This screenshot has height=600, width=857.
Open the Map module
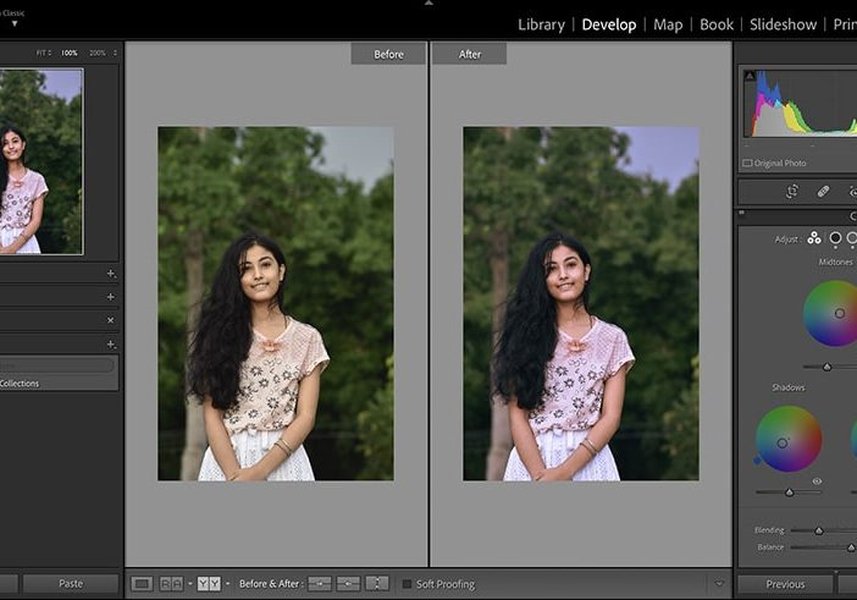tap(668, 25)
